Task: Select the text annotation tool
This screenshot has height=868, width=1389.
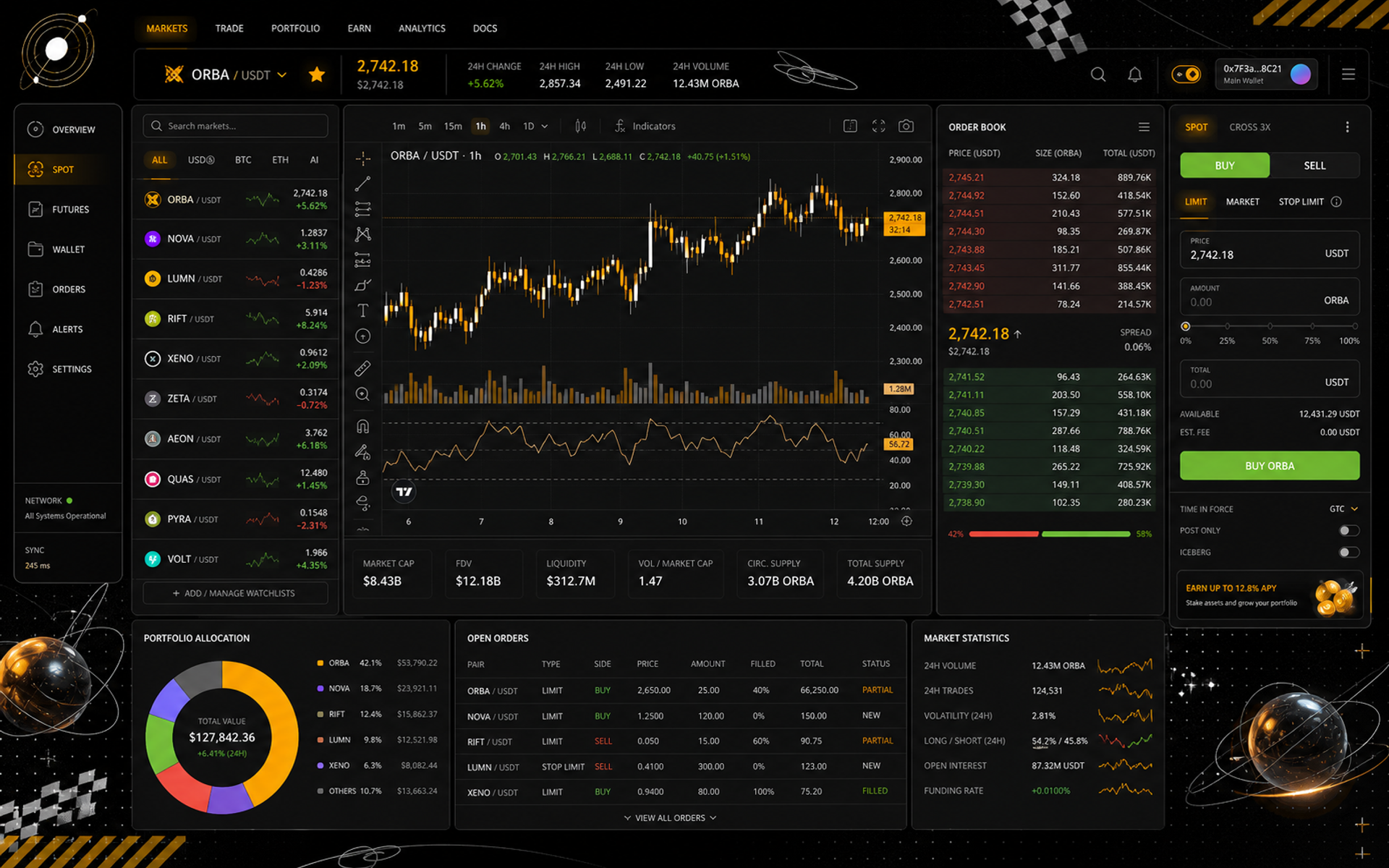Action: (x=362, y=310)
